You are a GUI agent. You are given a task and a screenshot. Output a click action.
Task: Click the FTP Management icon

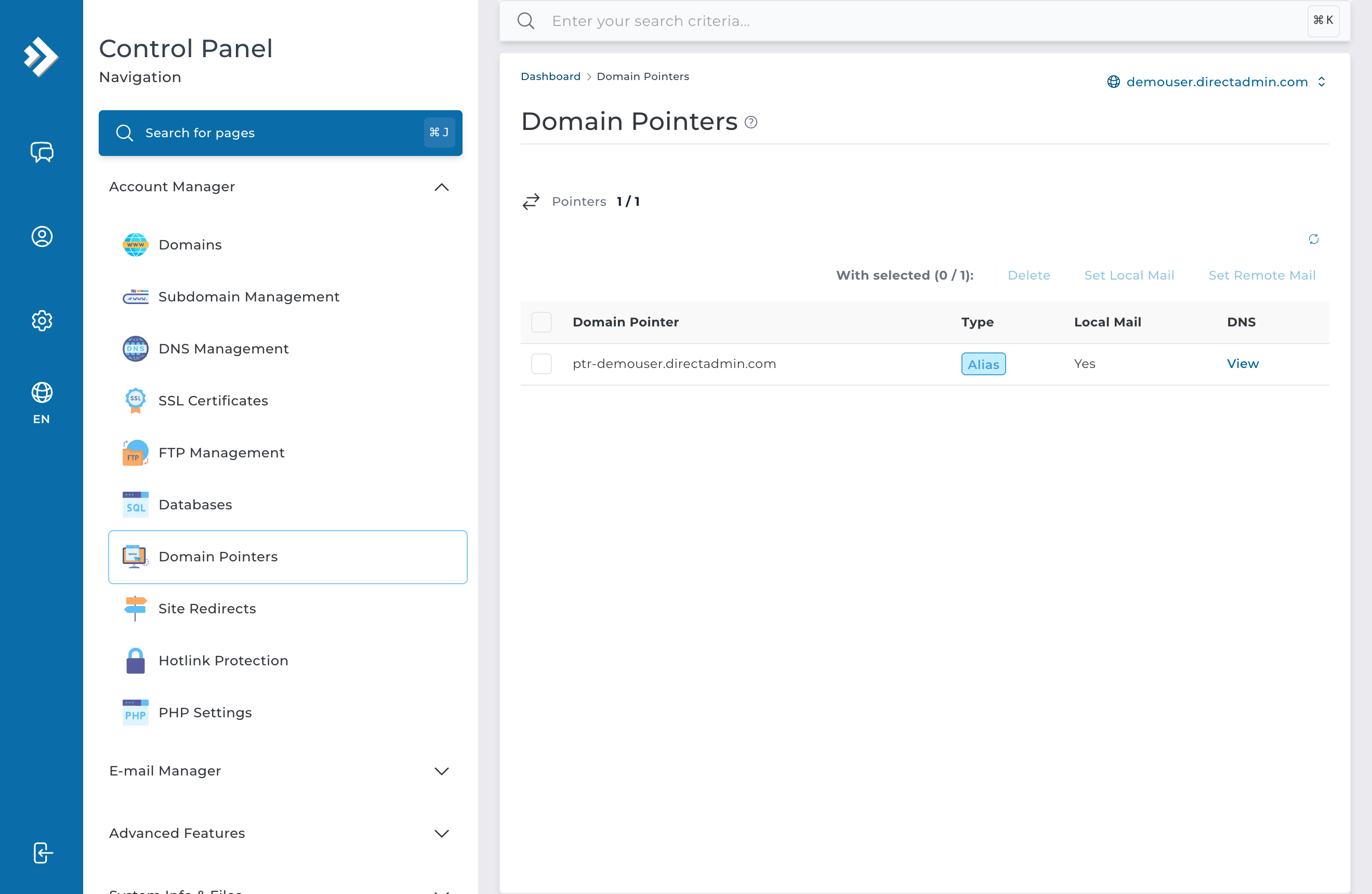(136, 453)
